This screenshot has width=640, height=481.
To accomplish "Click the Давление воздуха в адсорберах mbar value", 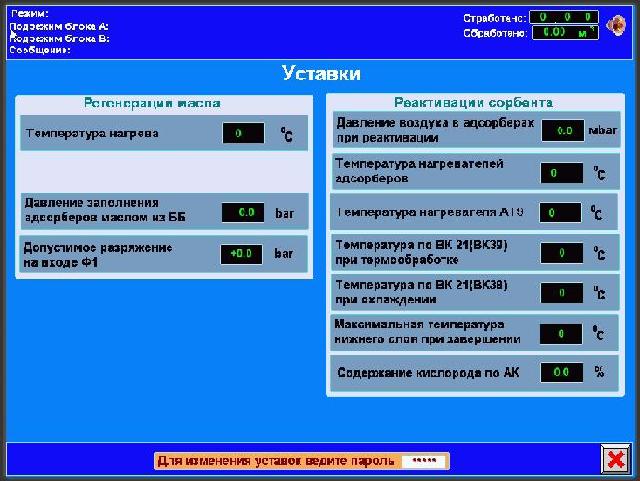I will [x=563, y=131].
